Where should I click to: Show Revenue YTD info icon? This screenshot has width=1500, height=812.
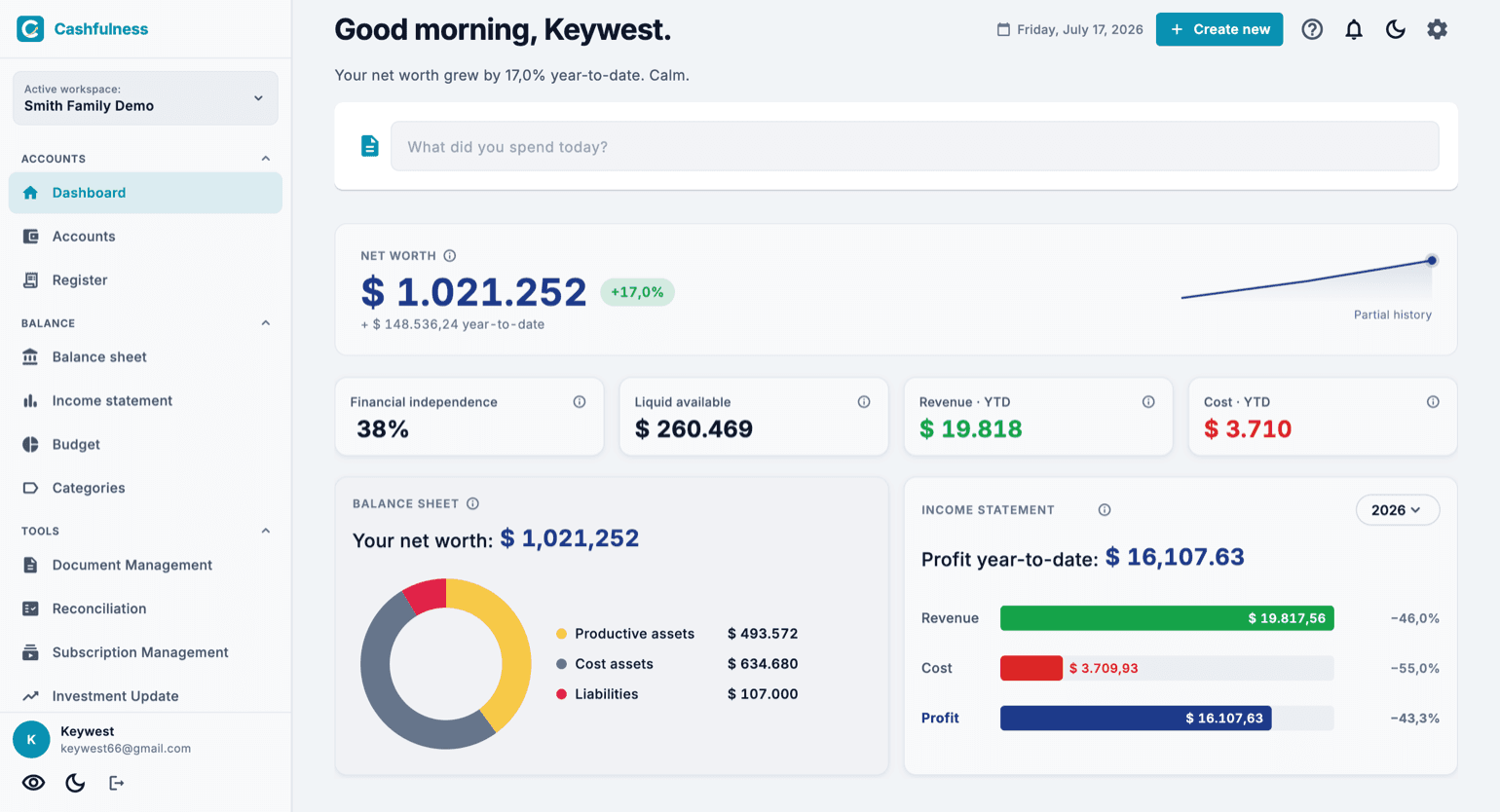1148,402
